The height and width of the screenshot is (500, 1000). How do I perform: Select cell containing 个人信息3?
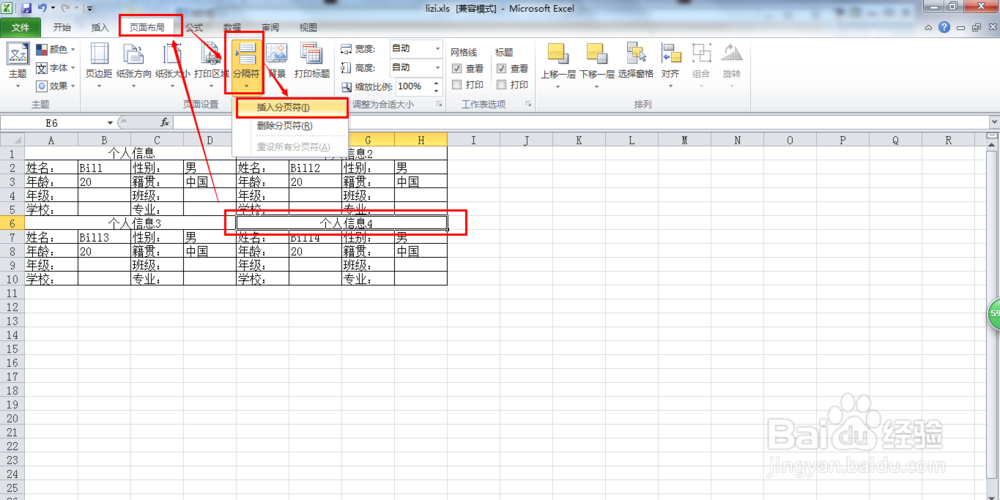point(131,223)
